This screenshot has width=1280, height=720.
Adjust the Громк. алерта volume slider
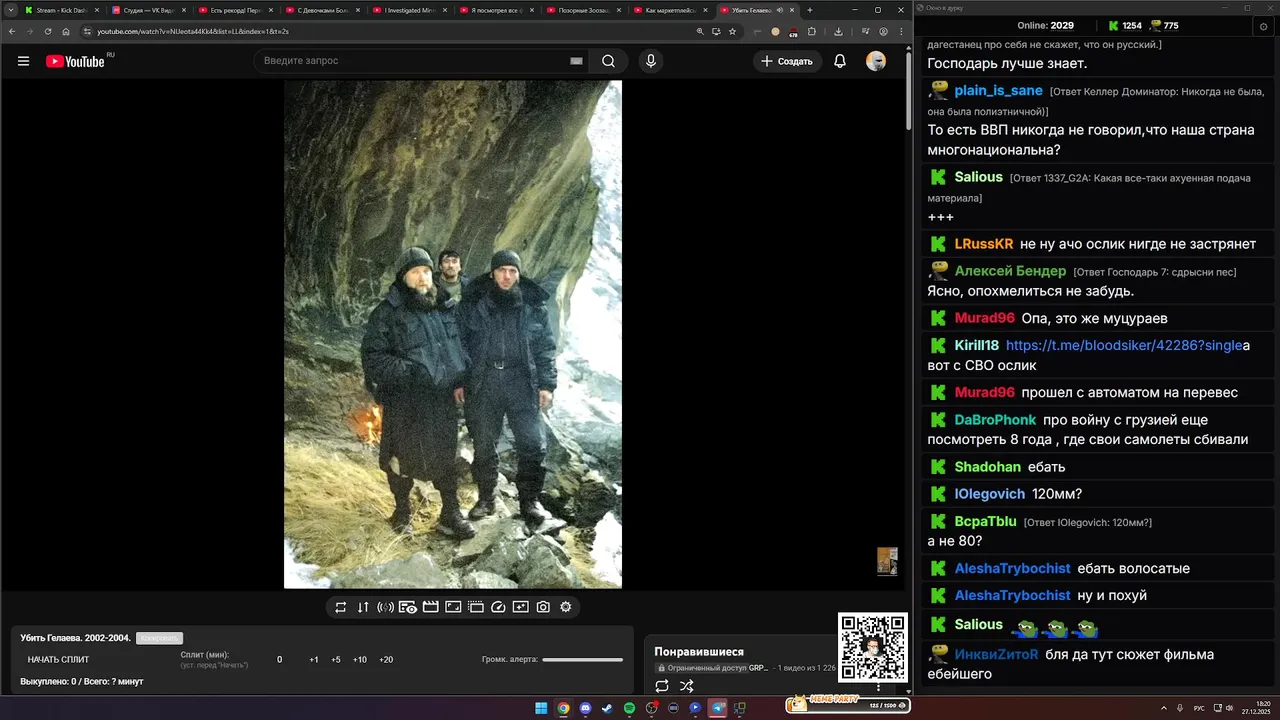click(582, 659)
